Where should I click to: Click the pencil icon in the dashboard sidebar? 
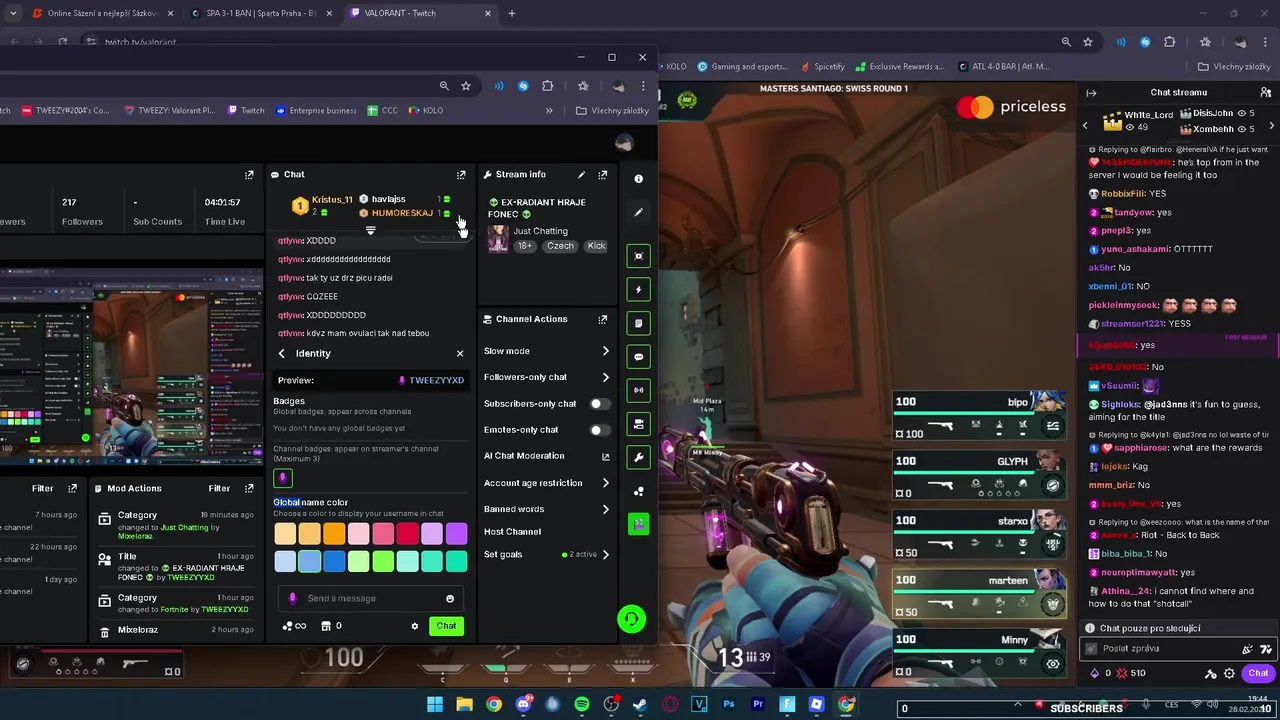click(x=638, y=212)
